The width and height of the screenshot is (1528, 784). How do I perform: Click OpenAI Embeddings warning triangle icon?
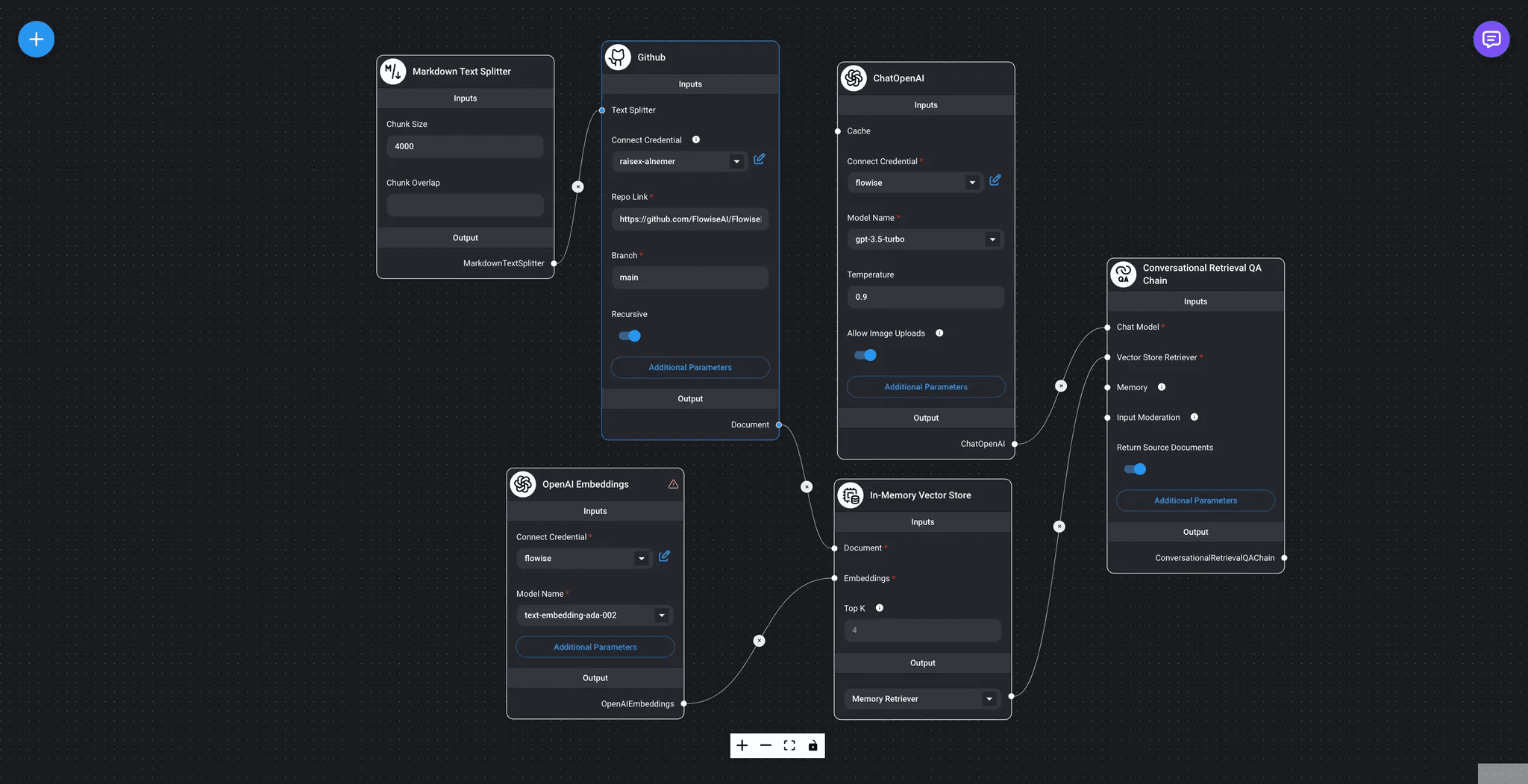673,484
